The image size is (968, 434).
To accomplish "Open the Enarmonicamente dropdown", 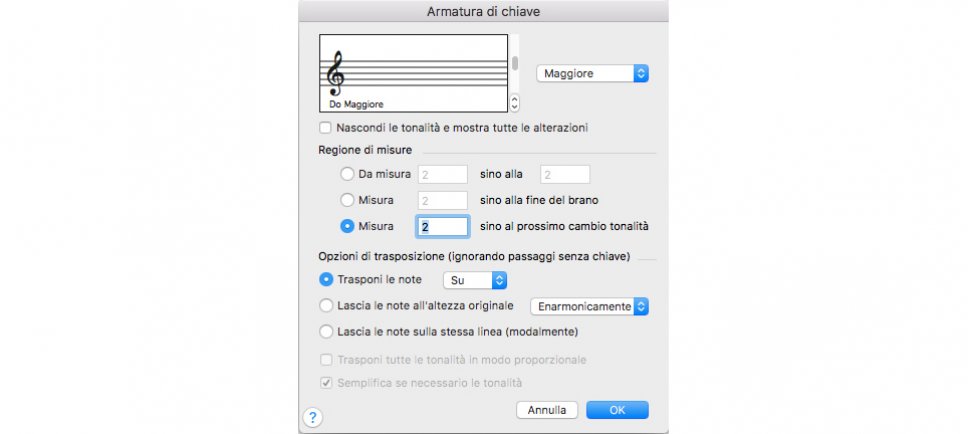I will [x=590, y=306].
